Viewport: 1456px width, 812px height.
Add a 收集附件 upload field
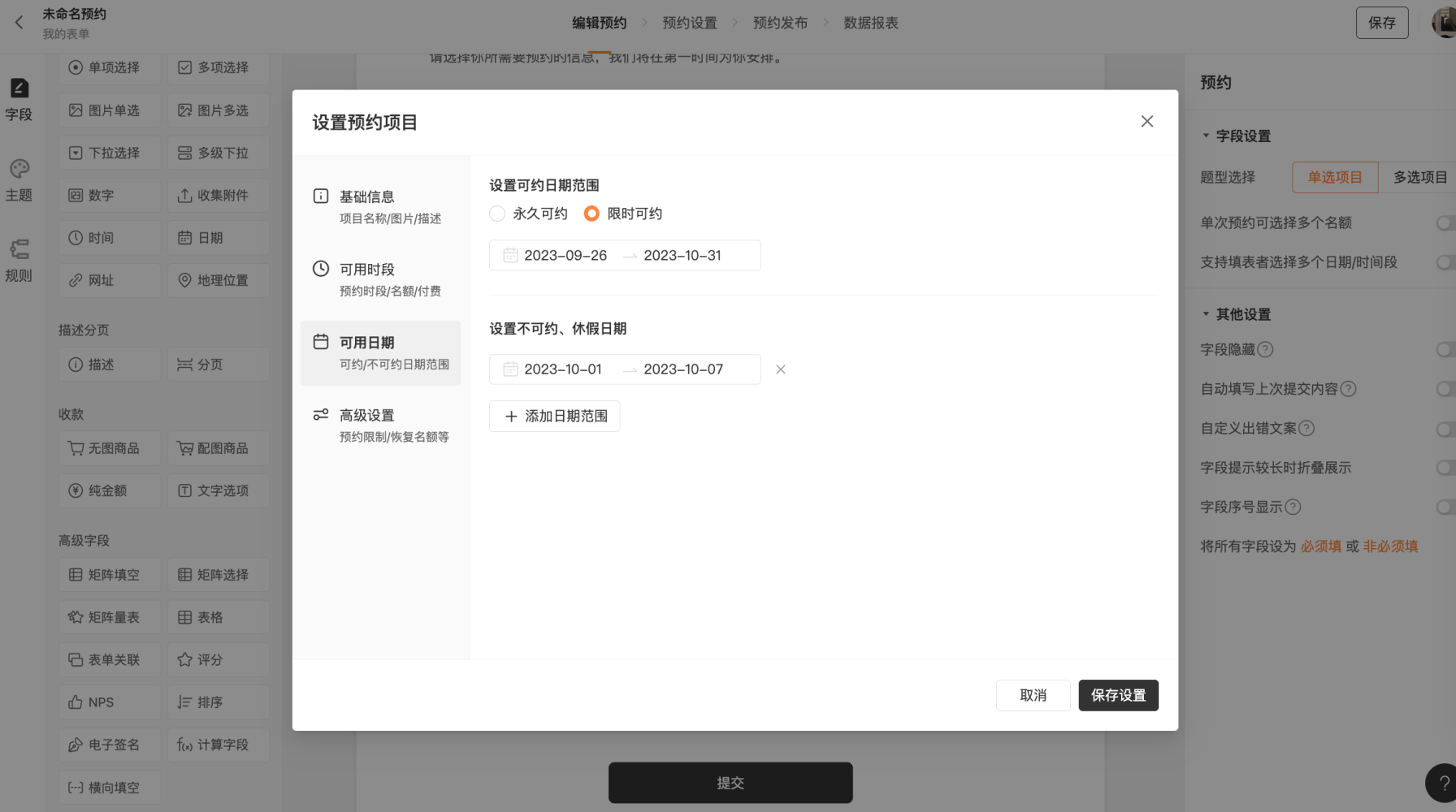219,195
